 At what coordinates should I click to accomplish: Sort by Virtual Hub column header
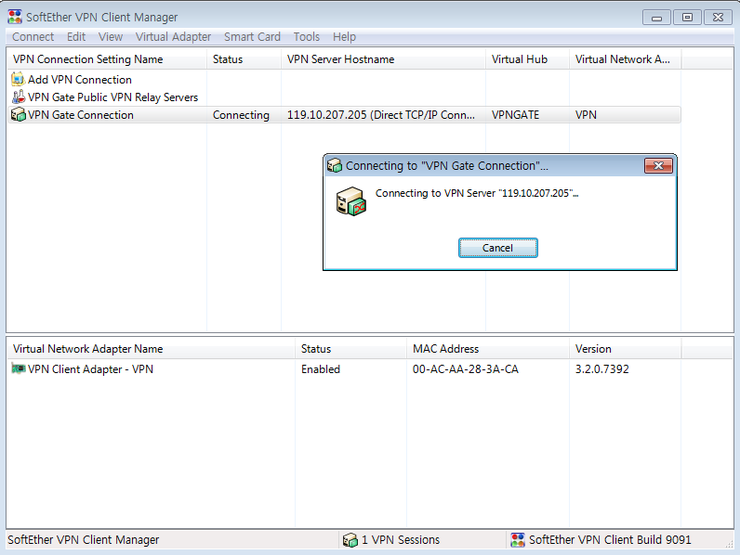527,59
